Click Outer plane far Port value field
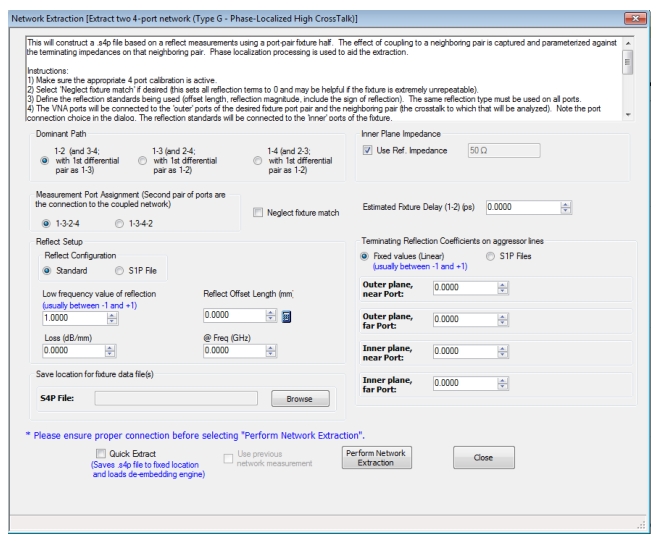Viewport: 659px width, 542px height. [x=465, y=319]
